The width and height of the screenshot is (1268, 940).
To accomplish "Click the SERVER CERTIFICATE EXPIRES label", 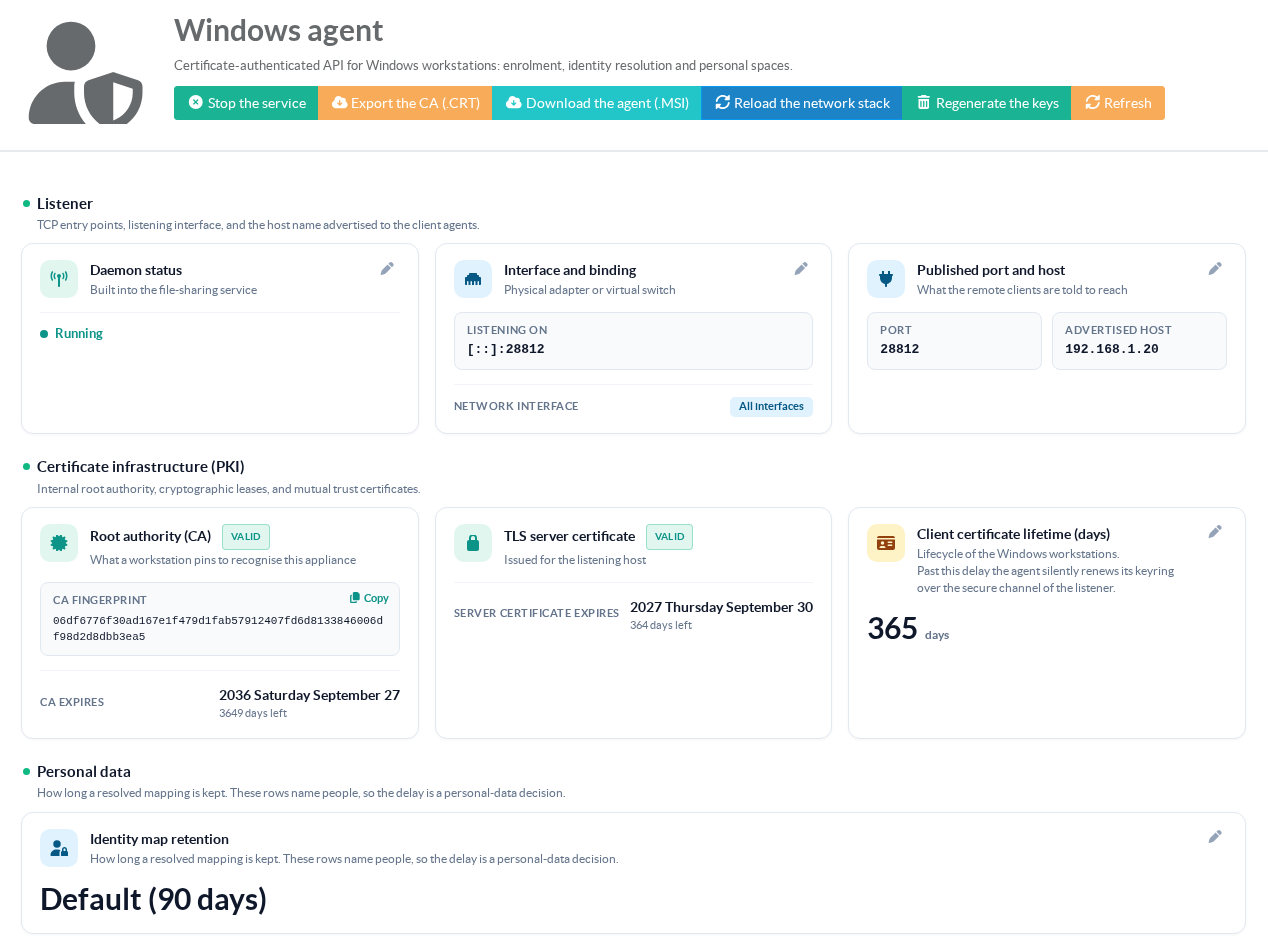I will click(x=536, y=613).
